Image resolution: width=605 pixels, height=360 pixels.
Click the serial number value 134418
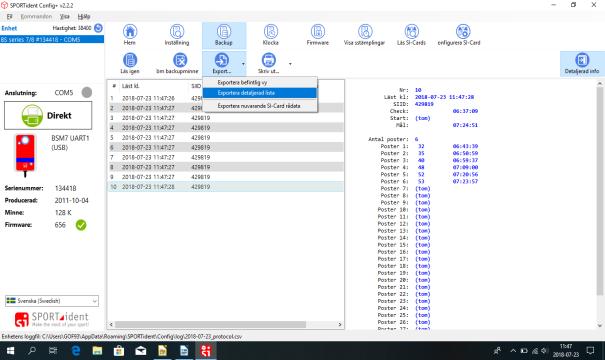click(66, 188)
